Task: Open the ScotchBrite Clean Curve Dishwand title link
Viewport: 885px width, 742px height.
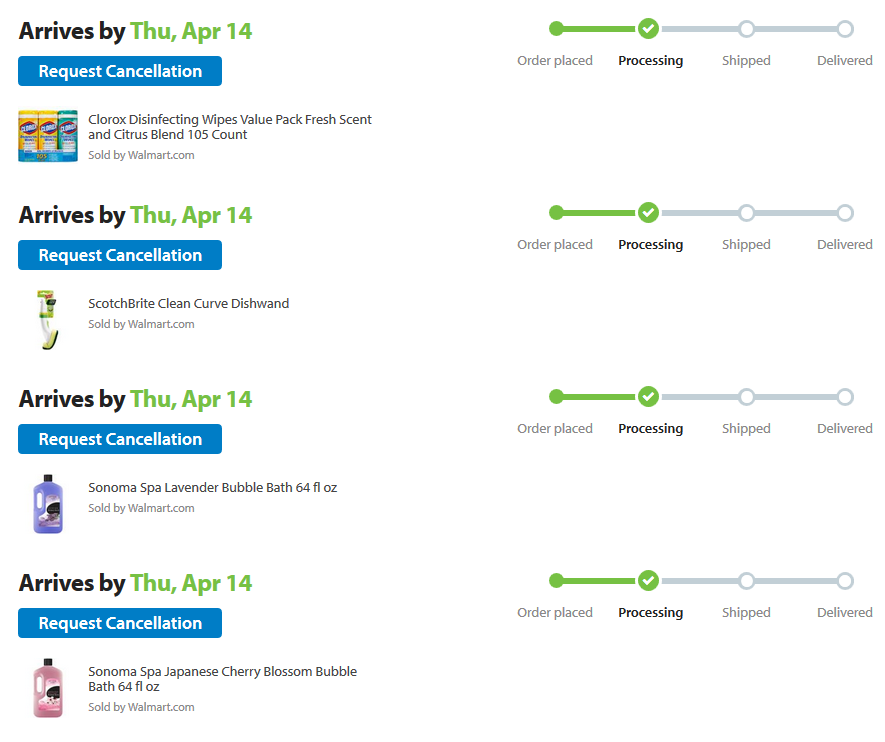Action: coord(188,304)
